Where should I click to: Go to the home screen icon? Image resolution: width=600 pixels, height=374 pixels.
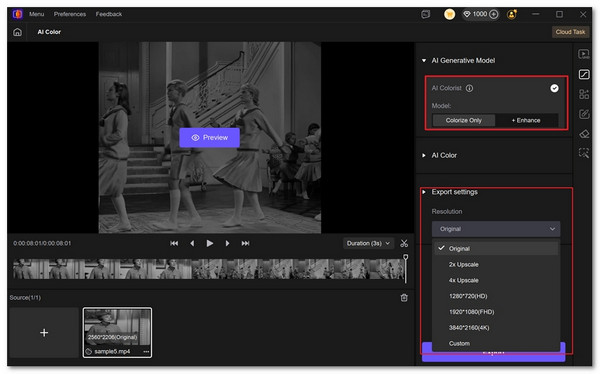[x=18, y=32]
